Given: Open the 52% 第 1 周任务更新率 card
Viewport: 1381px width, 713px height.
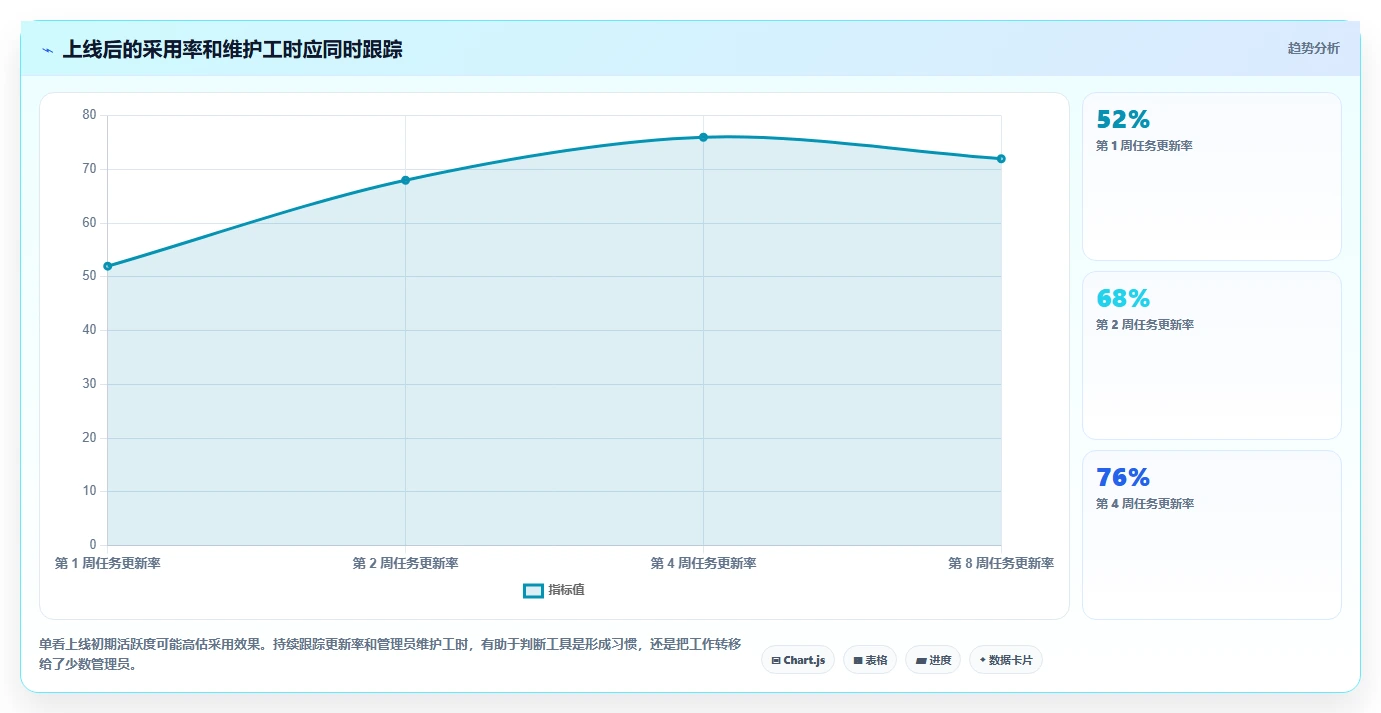Looking at the screenshot, I should click(x=1212, y=177).
